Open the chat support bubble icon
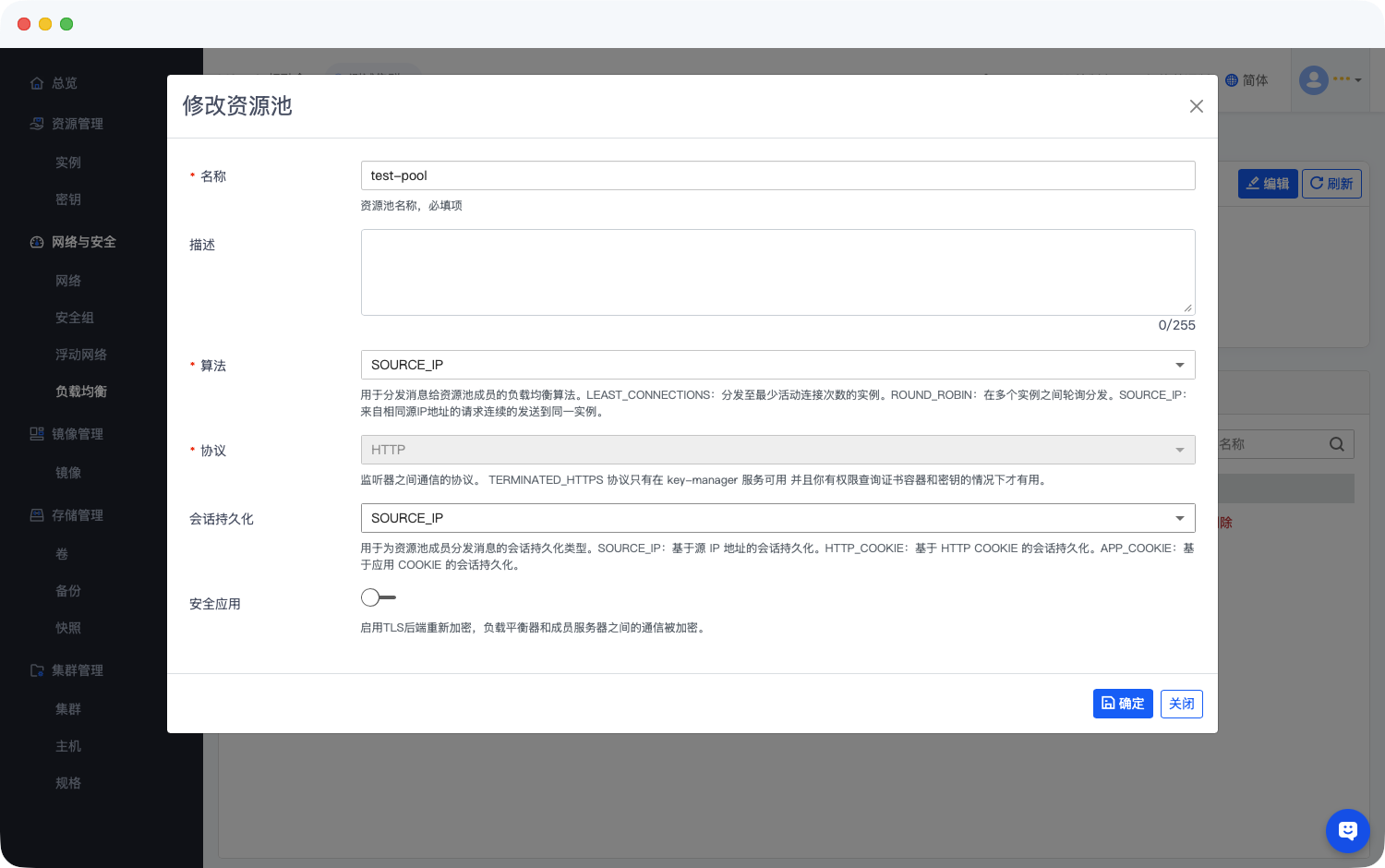1385x868 pixels. coord(1347,831)
